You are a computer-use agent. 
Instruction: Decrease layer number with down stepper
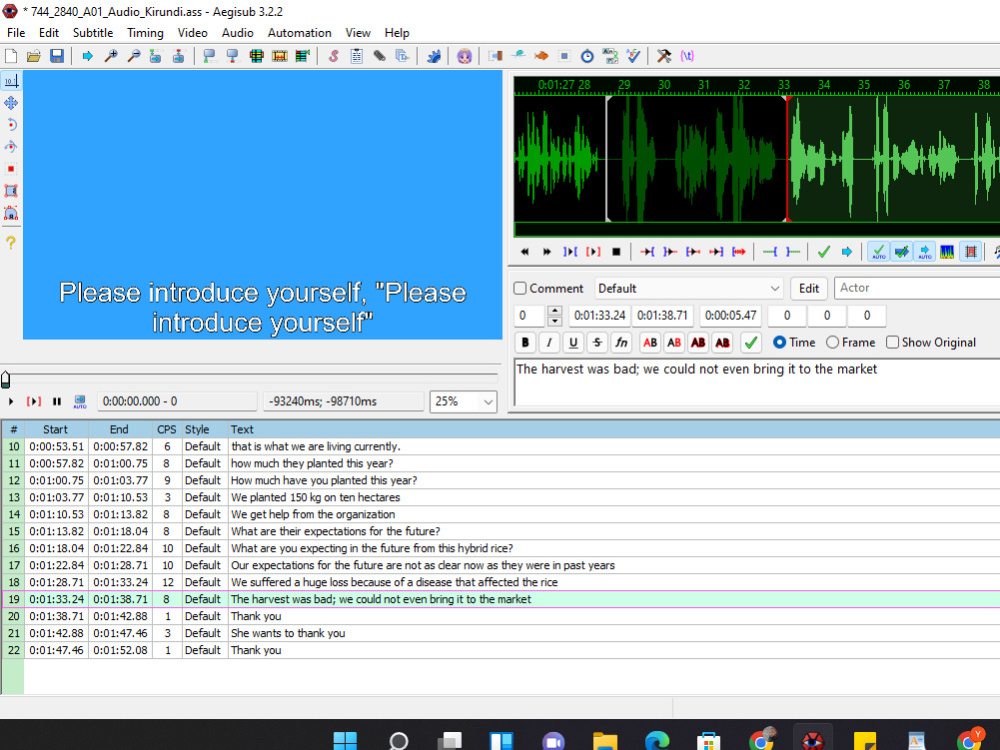pos(554,321)
